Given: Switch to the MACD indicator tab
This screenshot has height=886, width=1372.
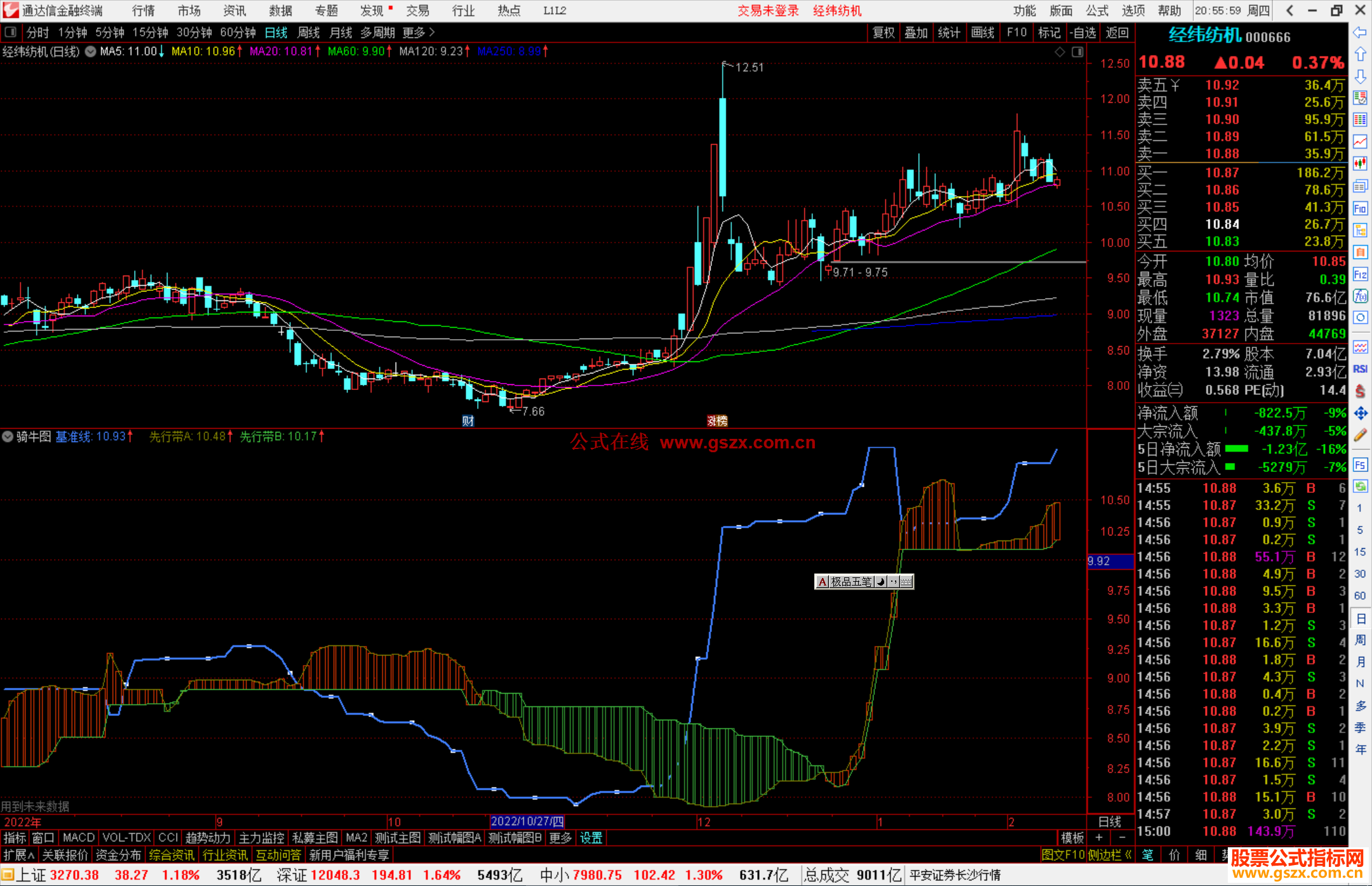Looking at the screenshot, I should pyautogui.click(x=78, y=838).
